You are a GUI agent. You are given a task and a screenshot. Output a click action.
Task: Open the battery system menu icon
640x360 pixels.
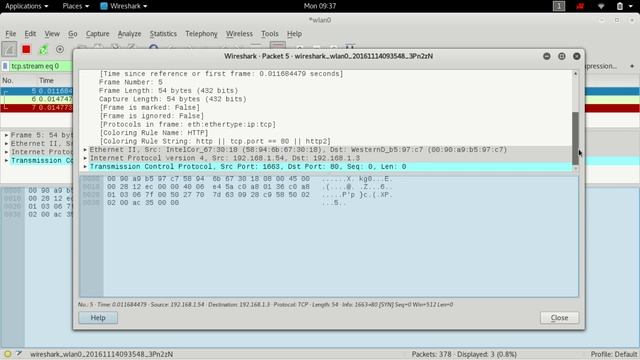tap(620, 6)
